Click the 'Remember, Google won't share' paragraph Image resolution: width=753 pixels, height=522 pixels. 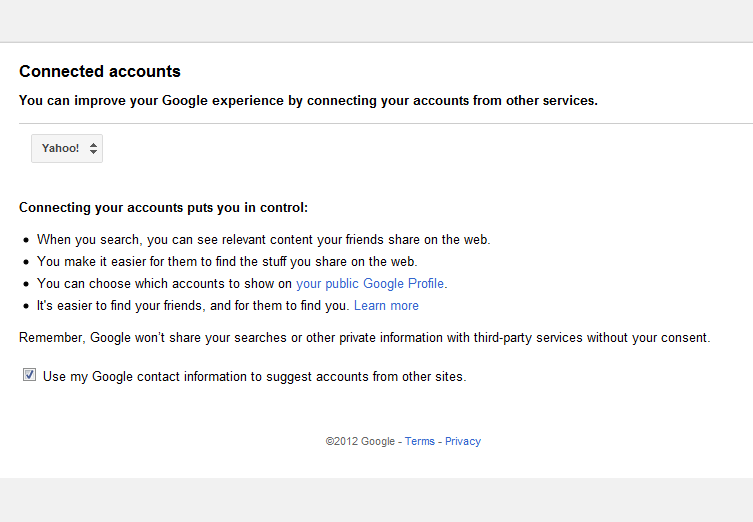(364, 338)
